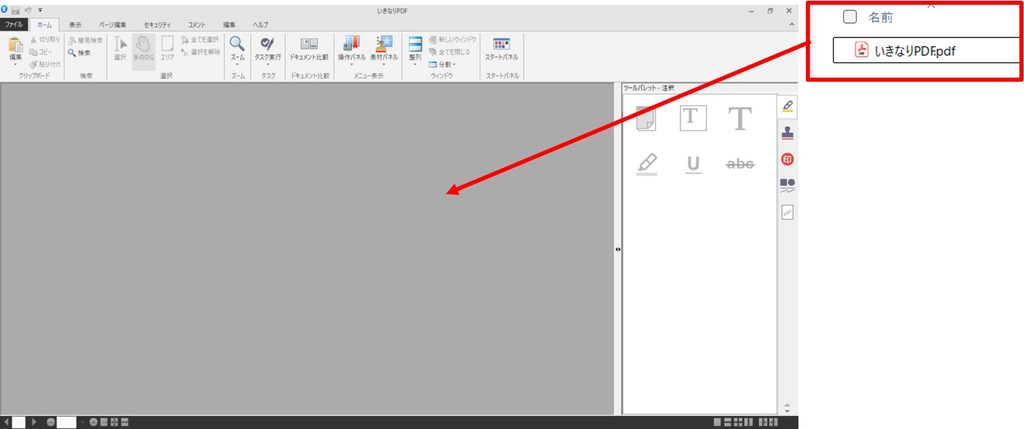Click the 切り取り cut button
1024x429 pixels.
point(45,40)
